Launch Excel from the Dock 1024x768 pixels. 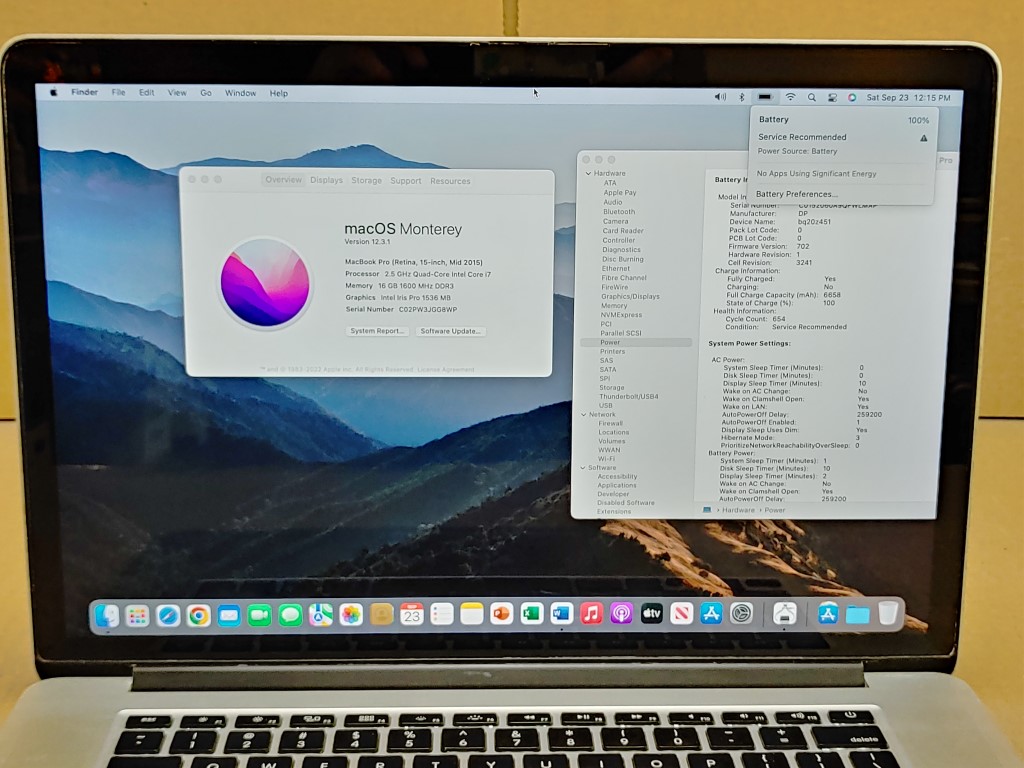[x=532, y=614]
